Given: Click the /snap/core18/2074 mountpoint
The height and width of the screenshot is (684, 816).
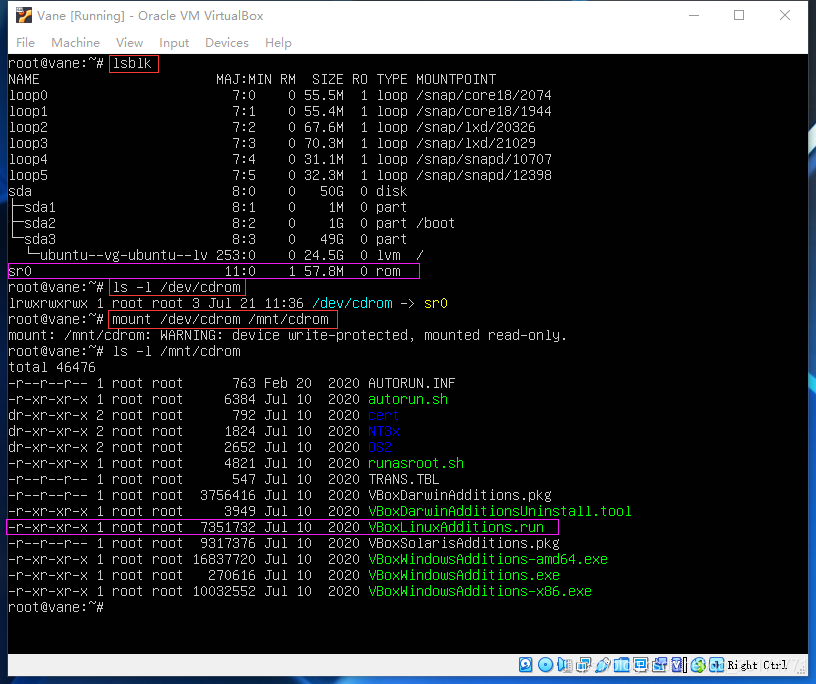Looking at the screenshot, I should click(484, 95).
